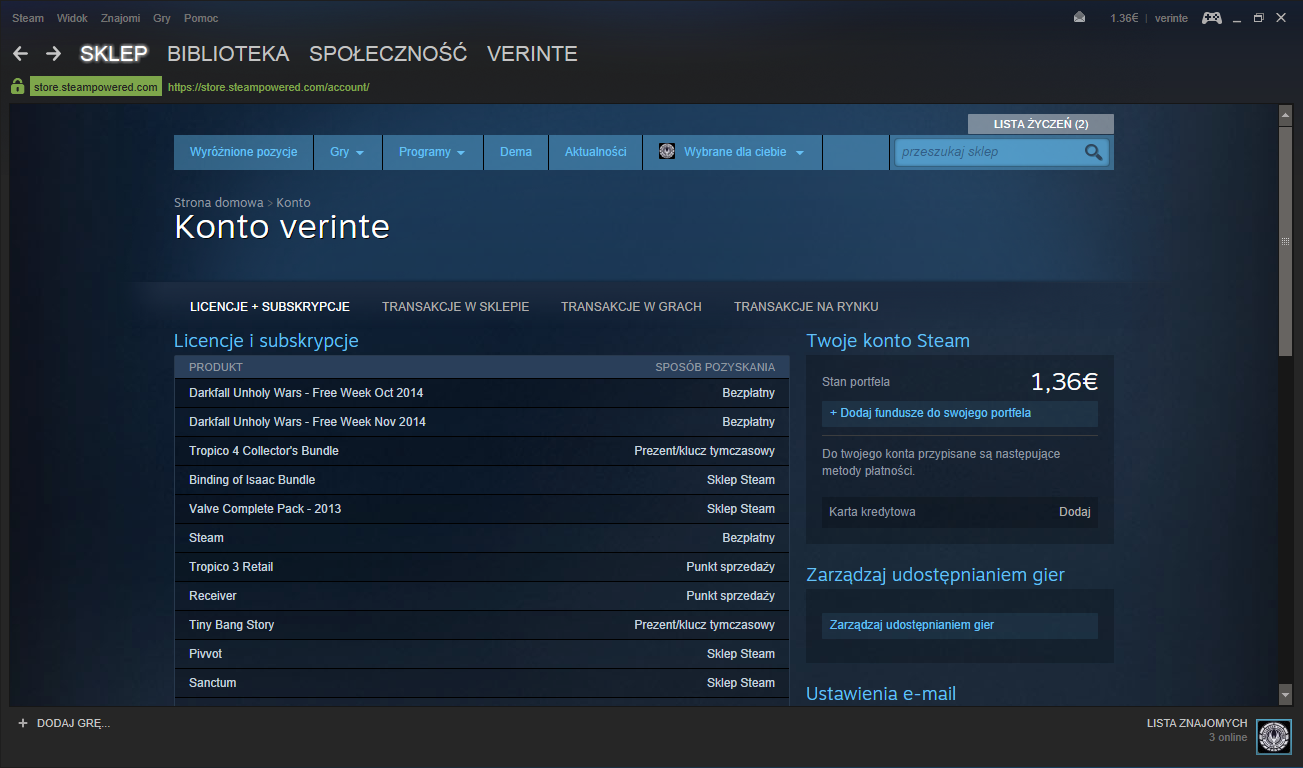Viewport: 1303px width, 768px height.
Task: Open the Aktualności store page
Action: tap(596, 152)
